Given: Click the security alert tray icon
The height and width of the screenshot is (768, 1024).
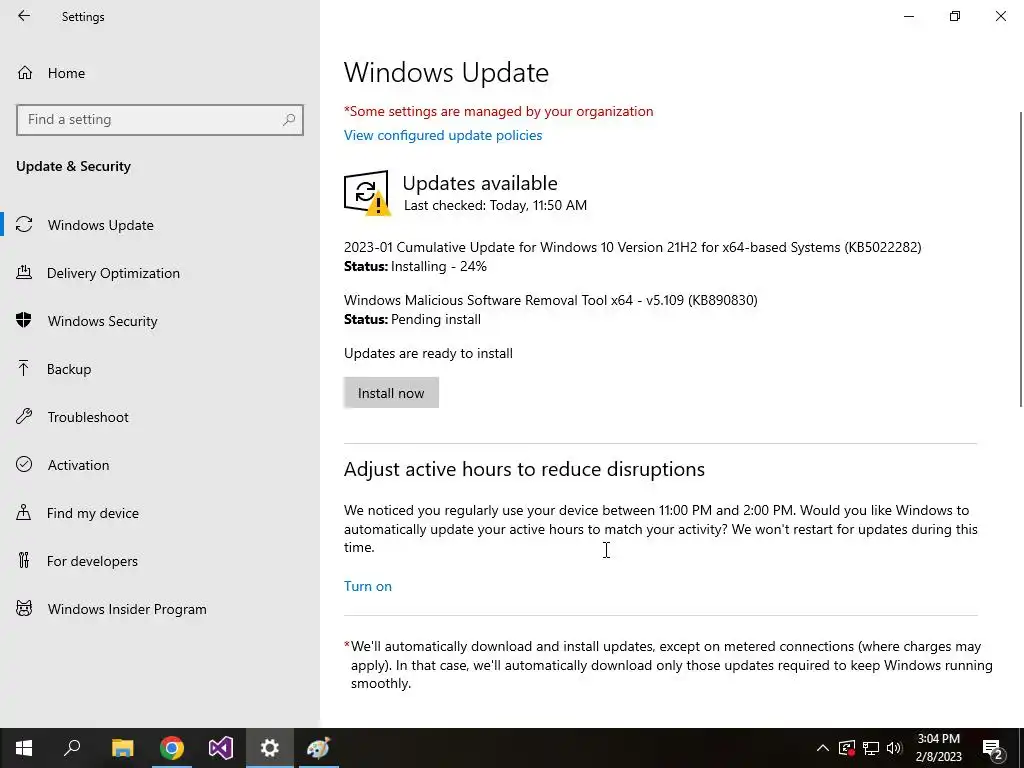Looking at the screenshot, I should click(847, 748).
